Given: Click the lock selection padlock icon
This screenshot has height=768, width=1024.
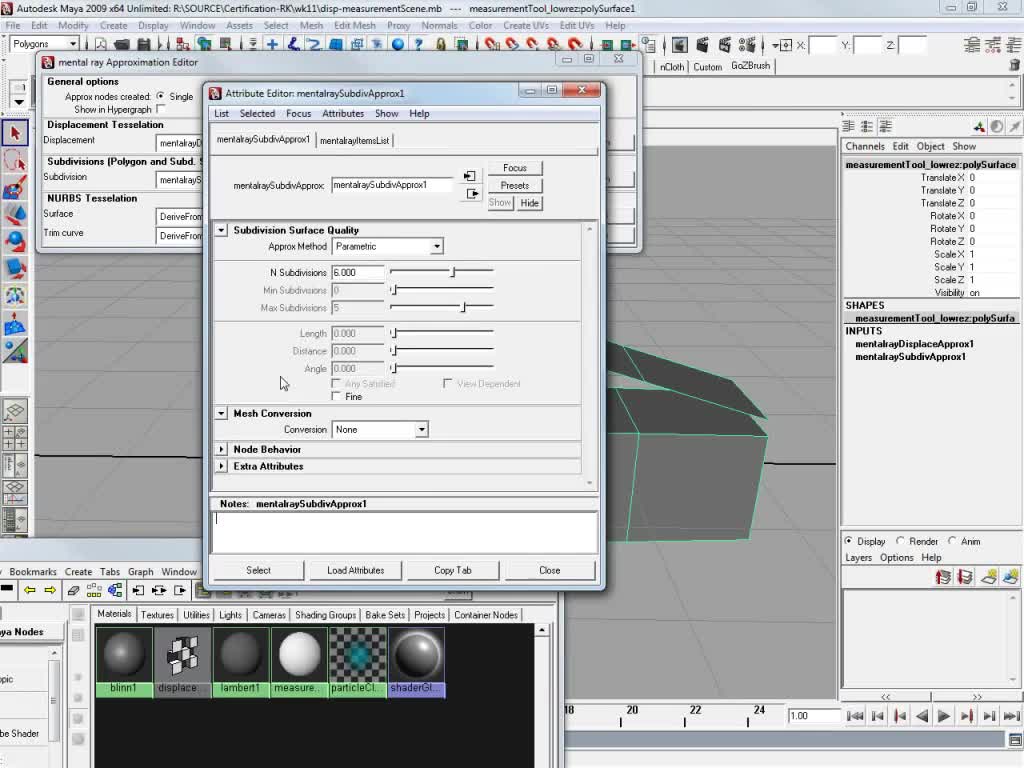Looking at the screenshot, I should pyautogui.click(x=441, y=44).
